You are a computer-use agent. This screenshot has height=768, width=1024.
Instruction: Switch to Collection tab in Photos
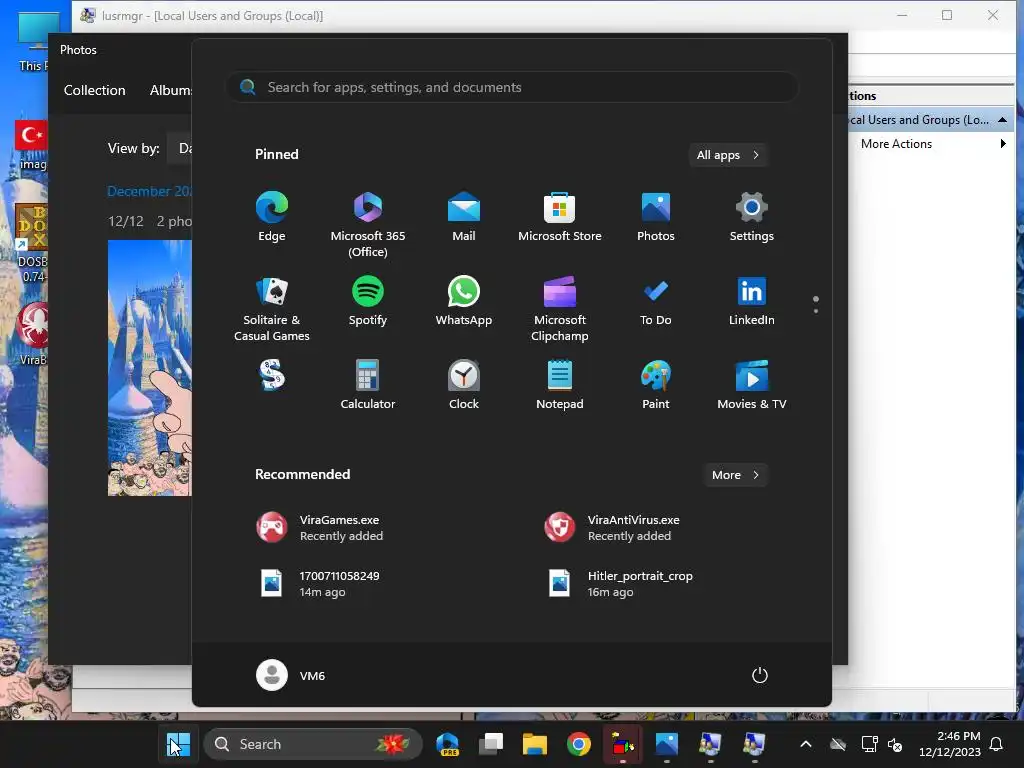click(x=95, y=90)
